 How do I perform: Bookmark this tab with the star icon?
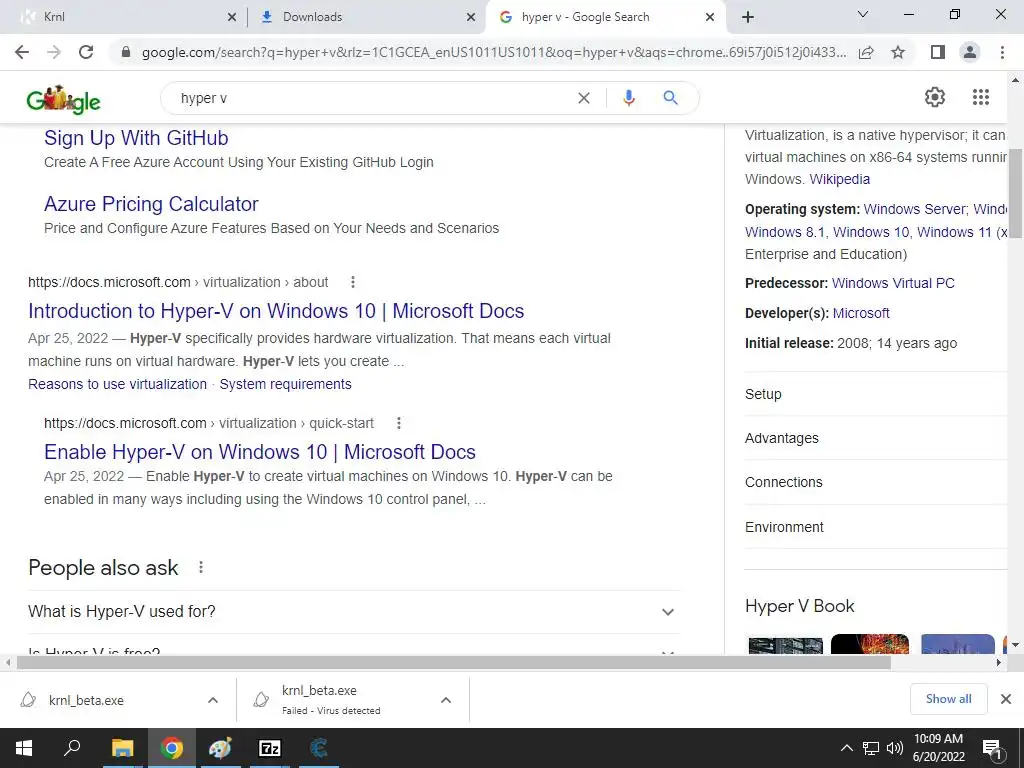898,52
